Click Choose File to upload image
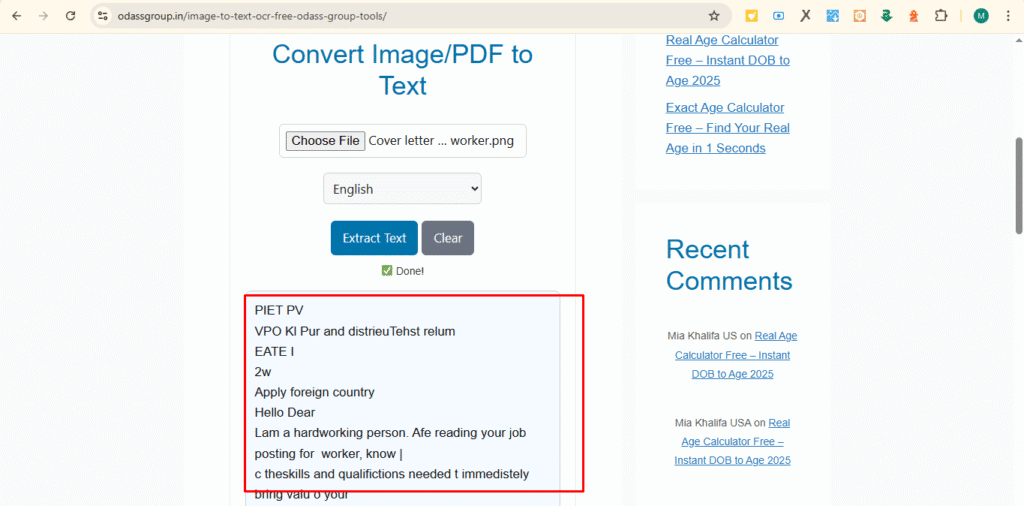This screenshot has width=1024, height=506. (325, 141)
